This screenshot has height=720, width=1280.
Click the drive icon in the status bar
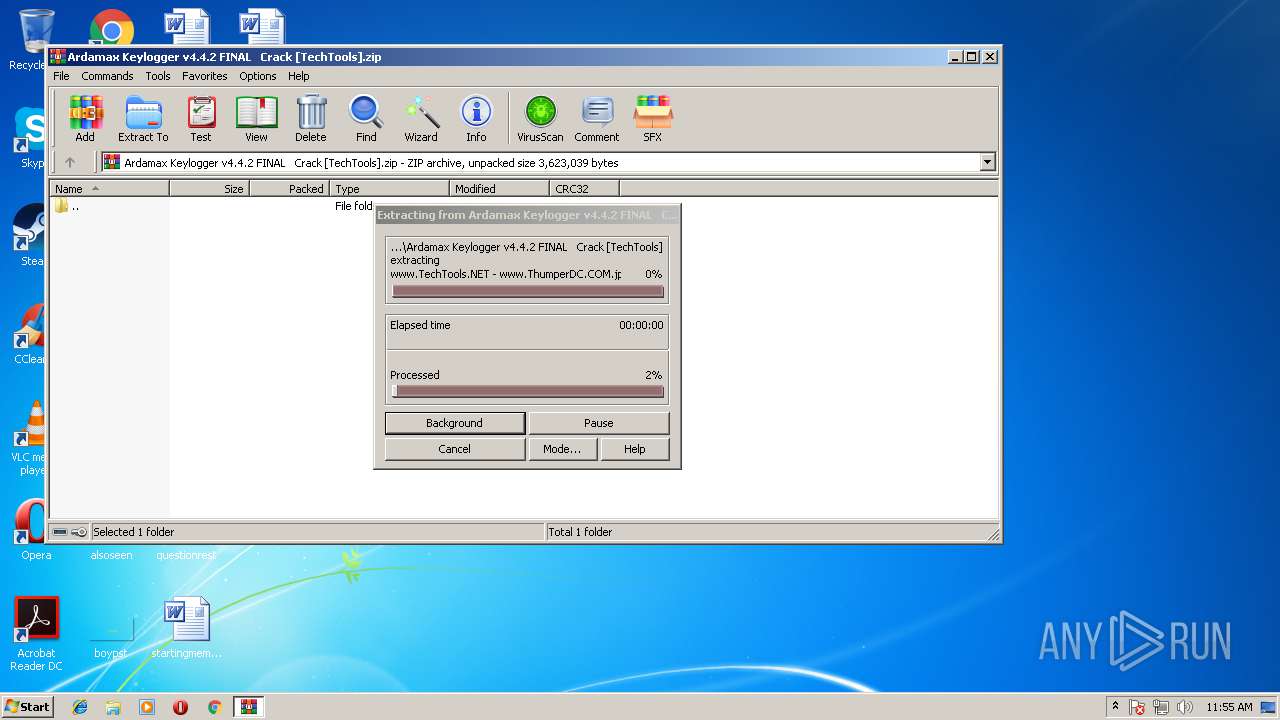(x=60, y=532)
